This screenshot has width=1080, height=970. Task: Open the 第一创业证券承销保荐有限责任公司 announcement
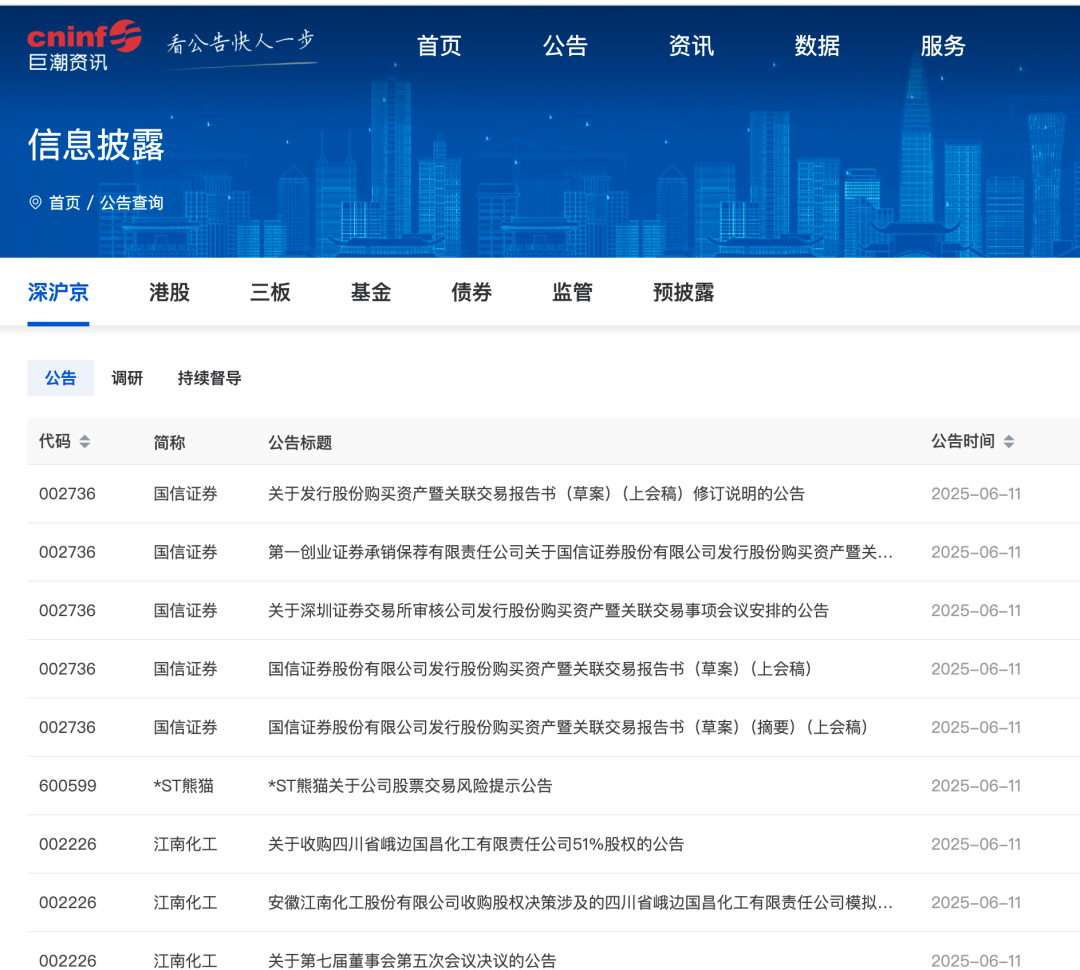point(580,552)
